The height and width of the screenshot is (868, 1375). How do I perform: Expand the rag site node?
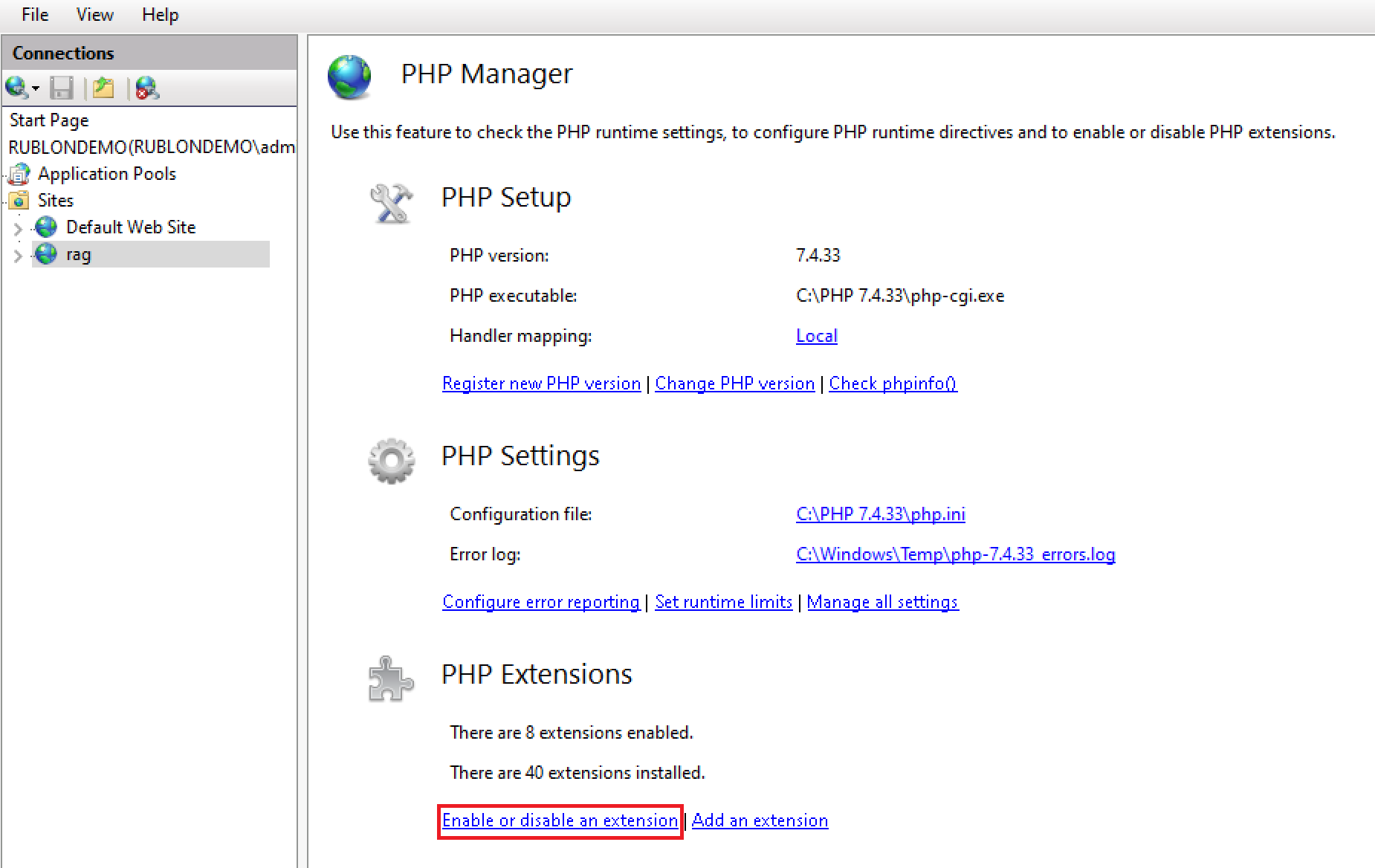pos(18,256)
